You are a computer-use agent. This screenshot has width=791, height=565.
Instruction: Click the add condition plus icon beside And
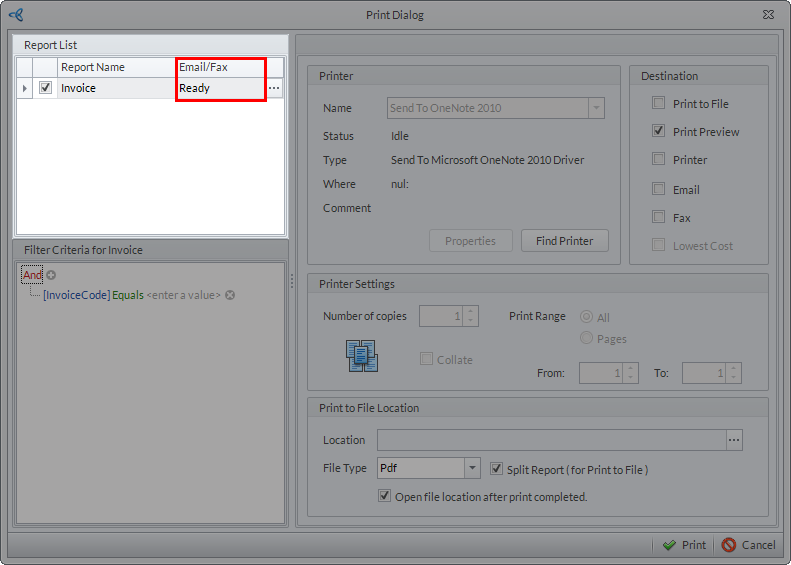pyautogui.click(x=51, y=275)
